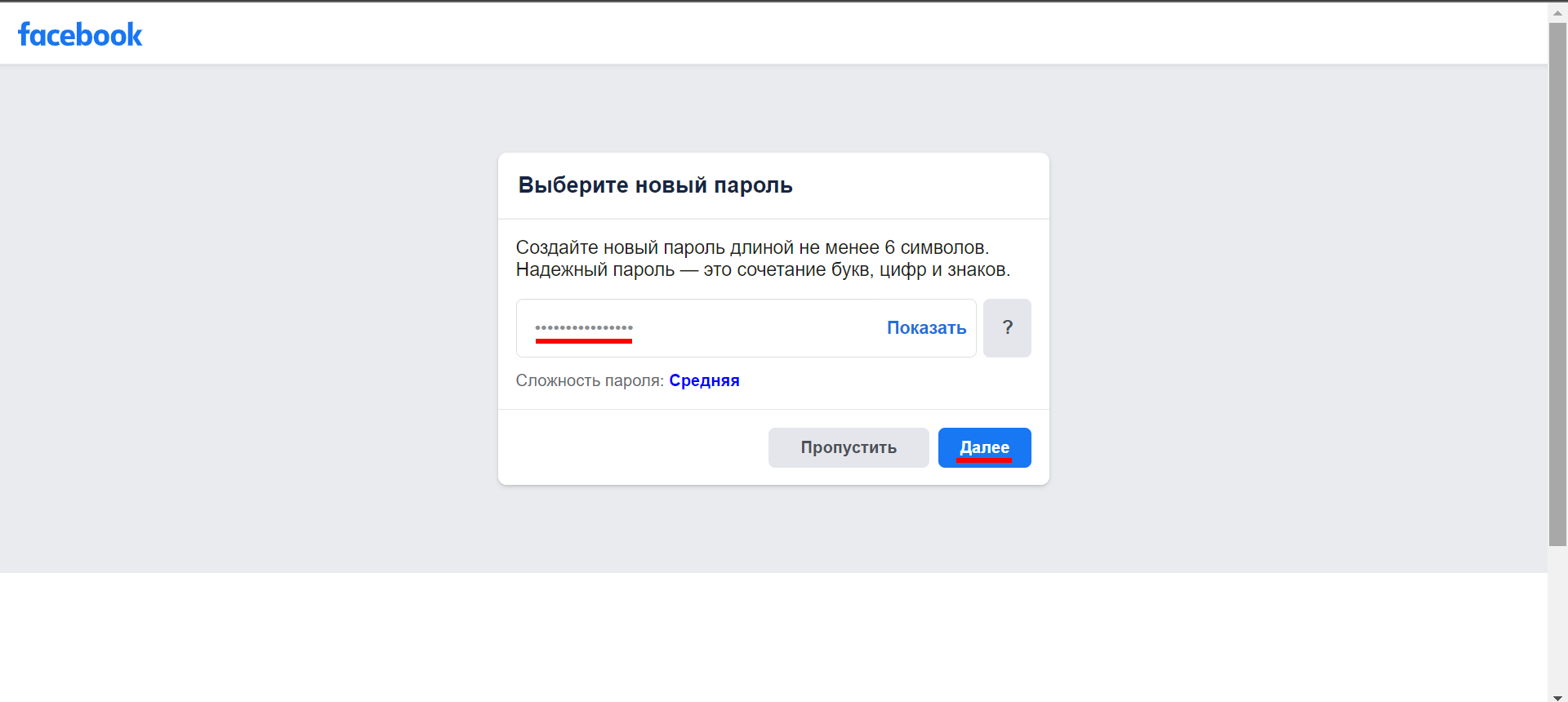Click the heading Выберите новый пароль
The width and height of the screenshot is (1568, 702).
click(x=655, y=185)
